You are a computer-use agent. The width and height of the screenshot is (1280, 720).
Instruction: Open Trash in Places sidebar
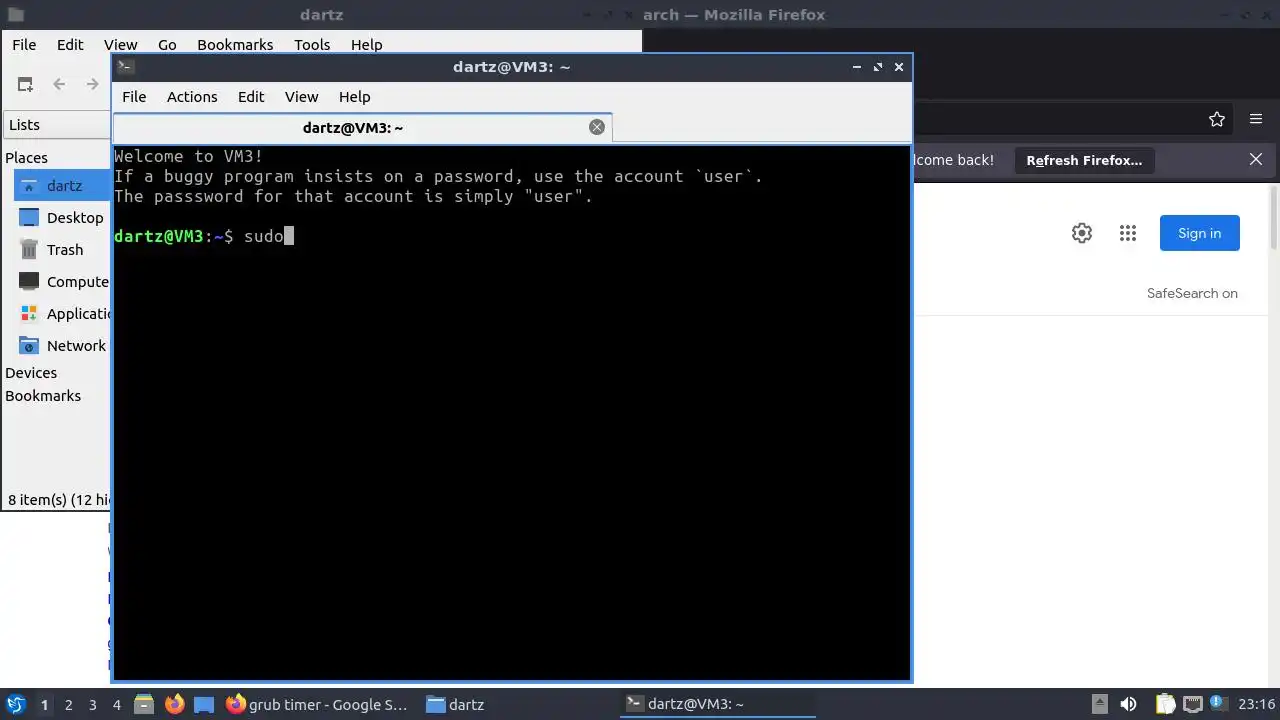click(x=63, y=250)
